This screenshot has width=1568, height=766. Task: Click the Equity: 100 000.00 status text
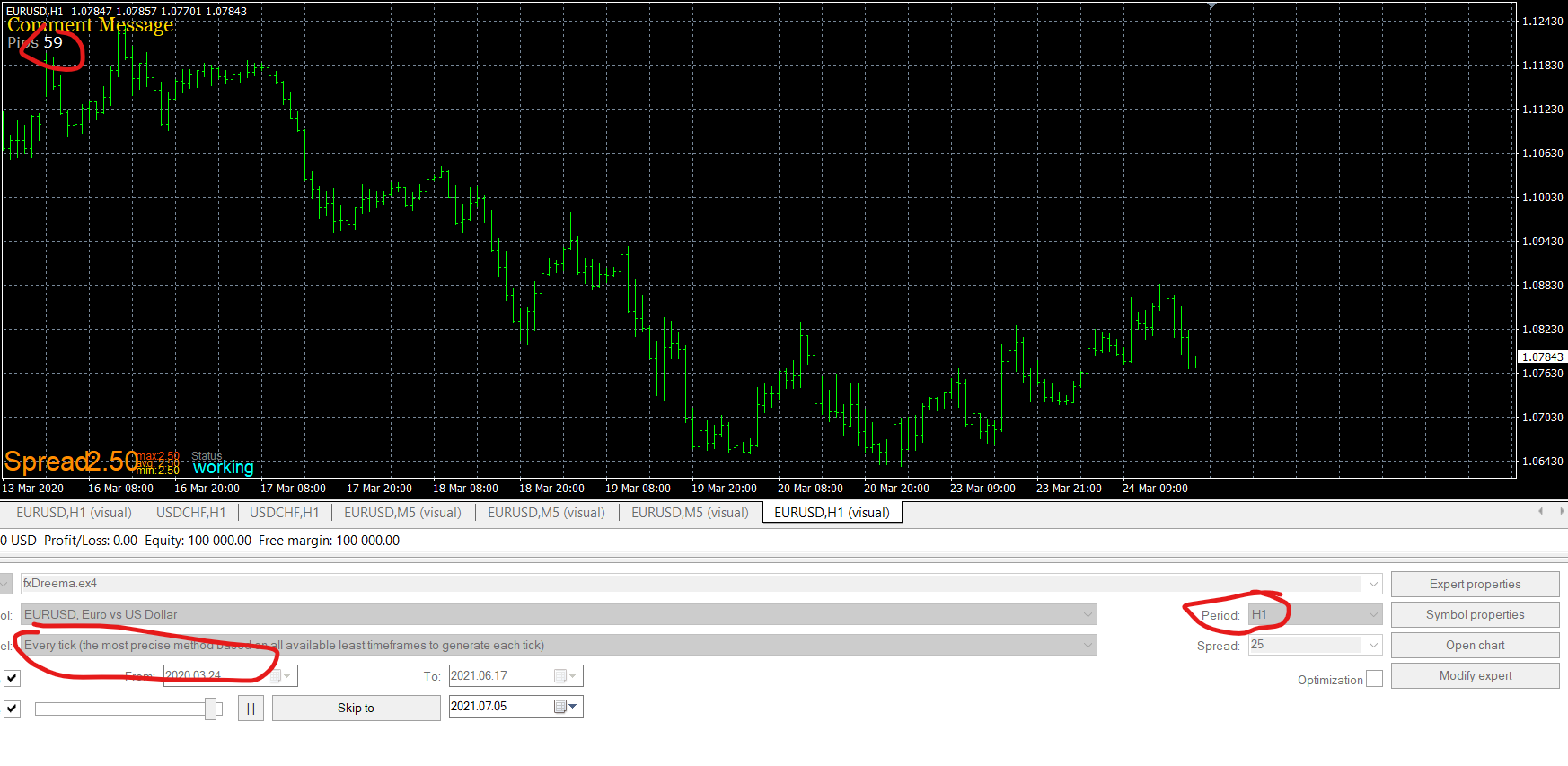tap(198, 541)
